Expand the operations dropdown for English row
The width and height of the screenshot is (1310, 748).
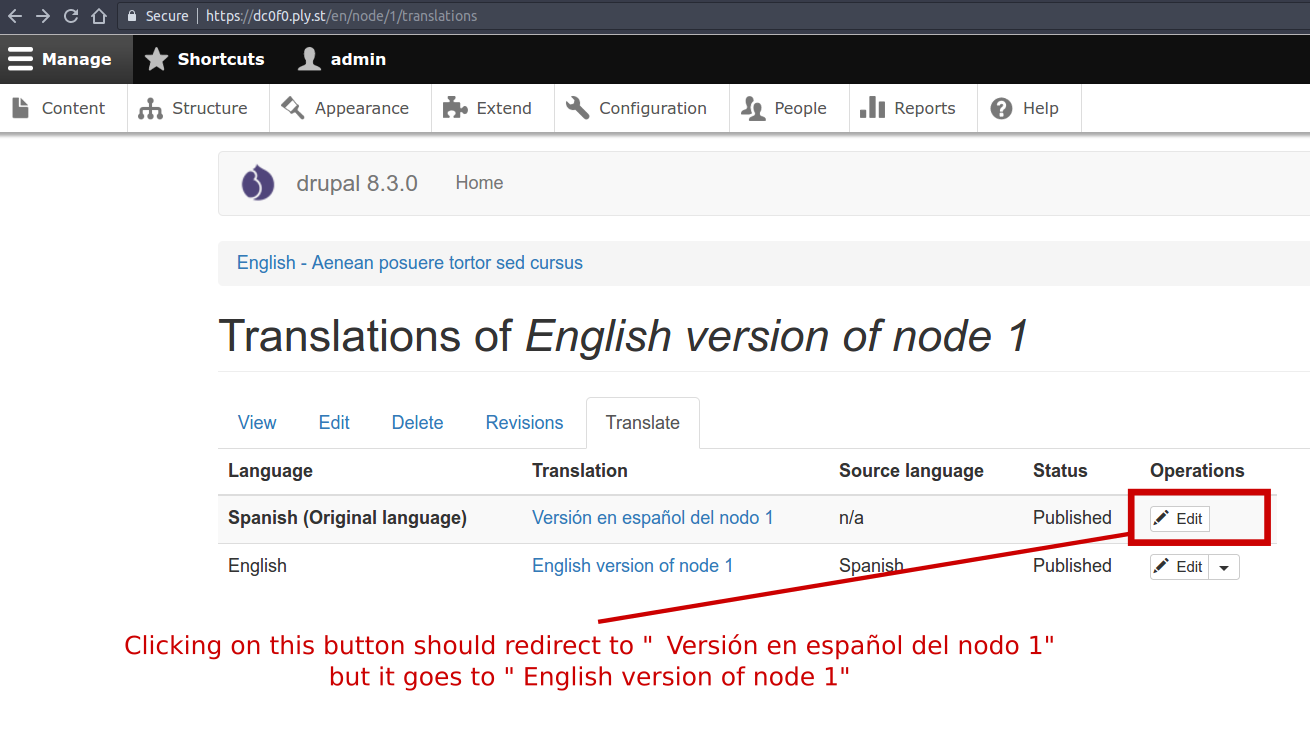[x=1224, y=566]
